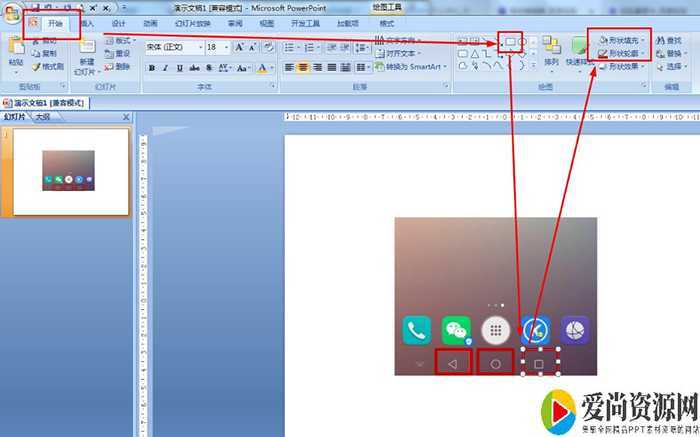Viewport: 700px width, 437px height.
Task: Toggle italic formatting
Action: tap(165, 68)
